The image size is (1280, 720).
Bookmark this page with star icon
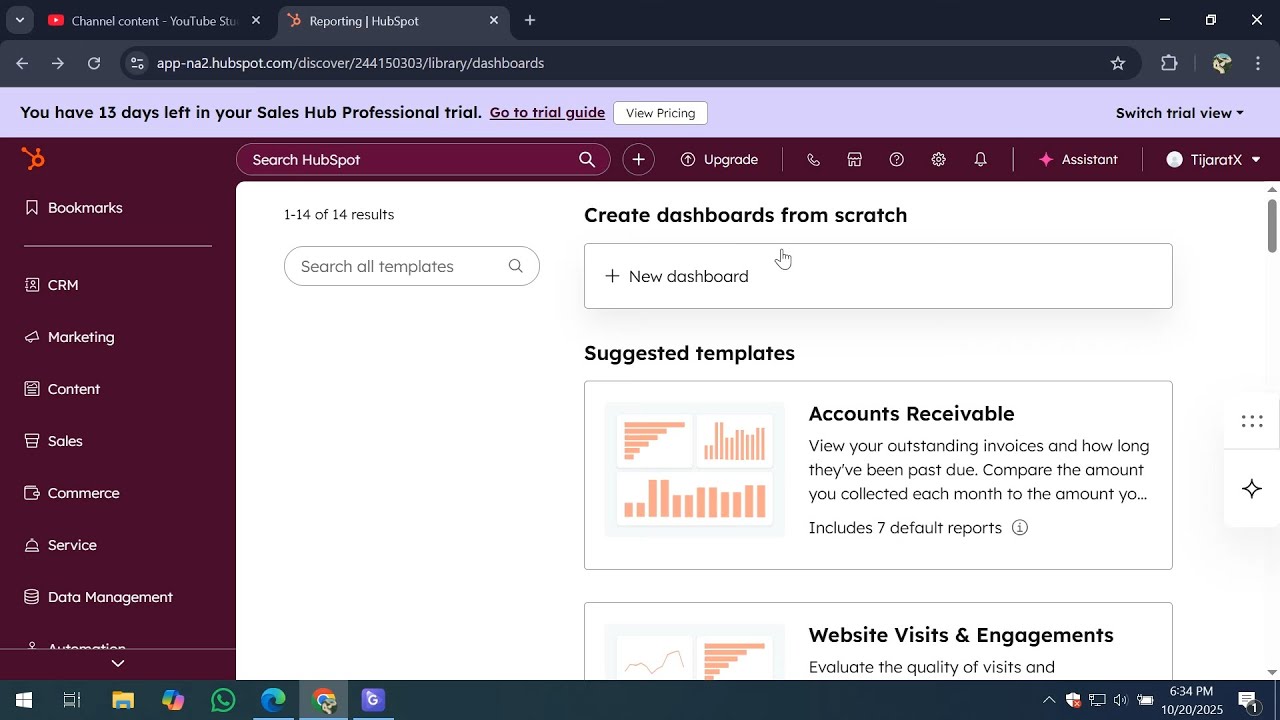pos(1118,63)
